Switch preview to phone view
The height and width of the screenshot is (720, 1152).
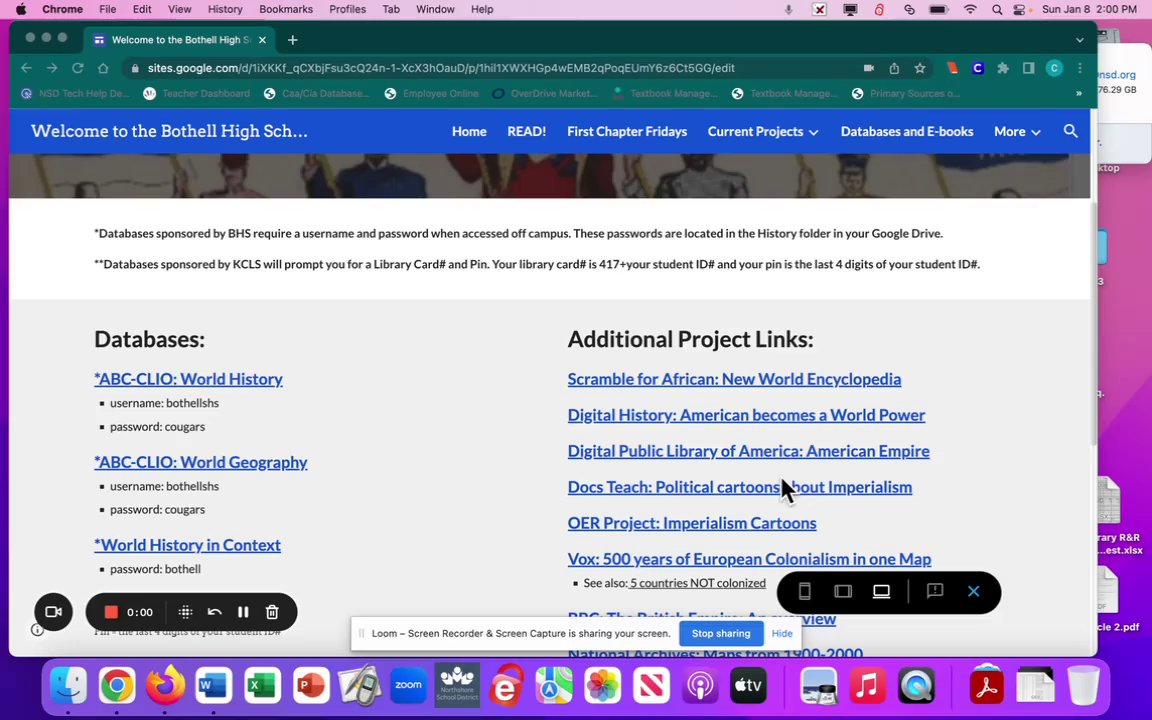pyautogui.click(x=804, y=591)
